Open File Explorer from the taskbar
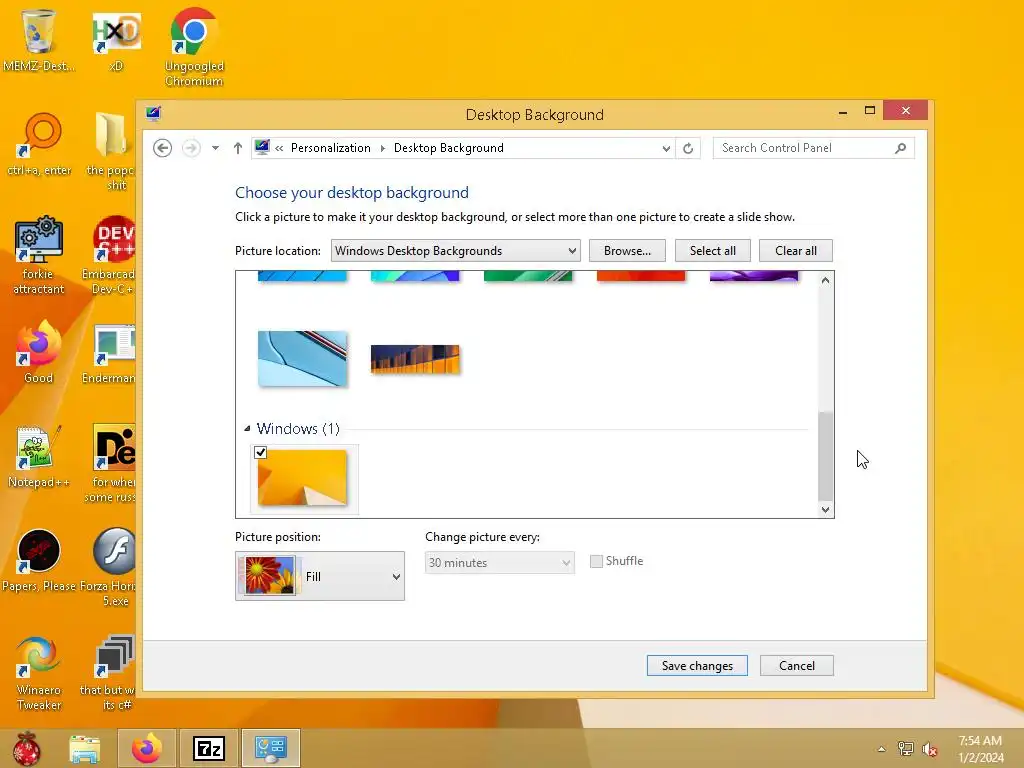The image size is (1024, 768). click(x=85, y=749)
